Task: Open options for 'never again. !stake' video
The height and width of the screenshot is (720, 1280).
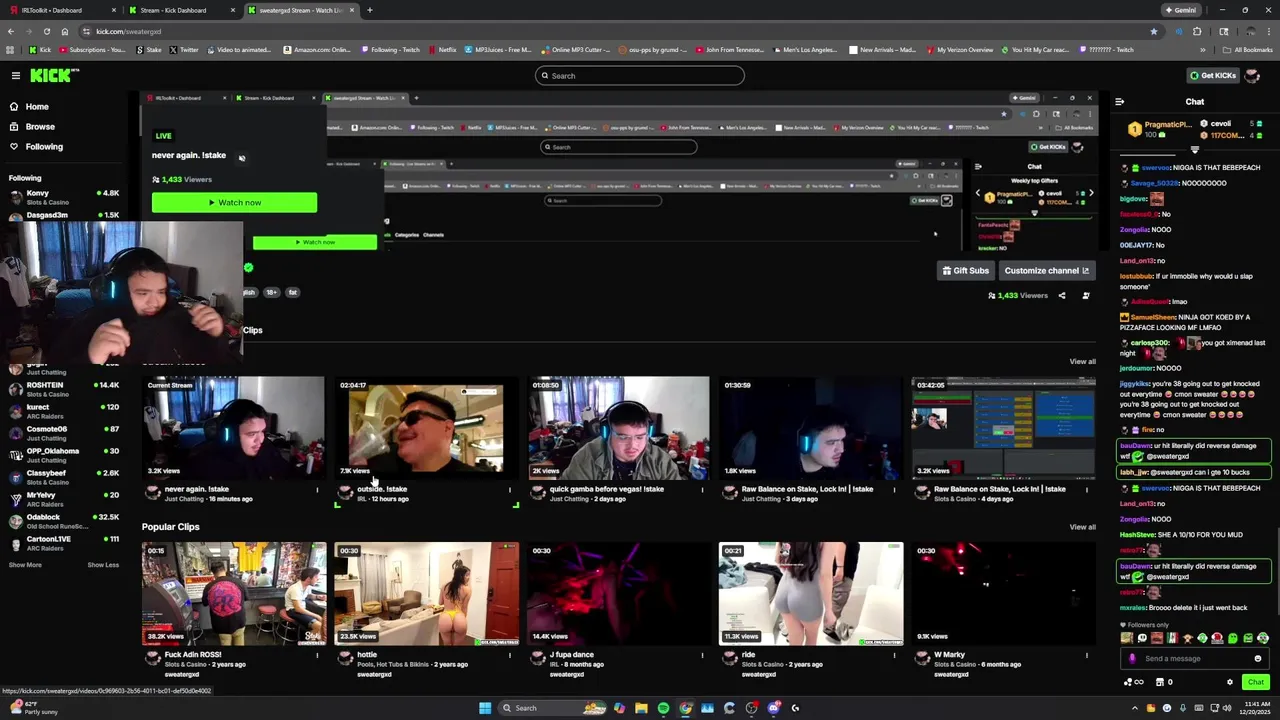Action: click(x=318, y=490)
